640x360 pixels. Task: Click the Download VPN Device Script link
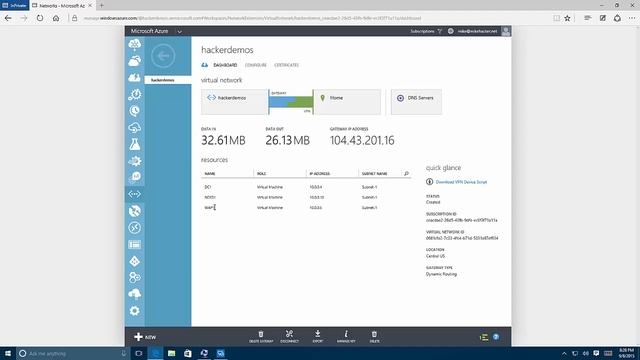[461, 182]
